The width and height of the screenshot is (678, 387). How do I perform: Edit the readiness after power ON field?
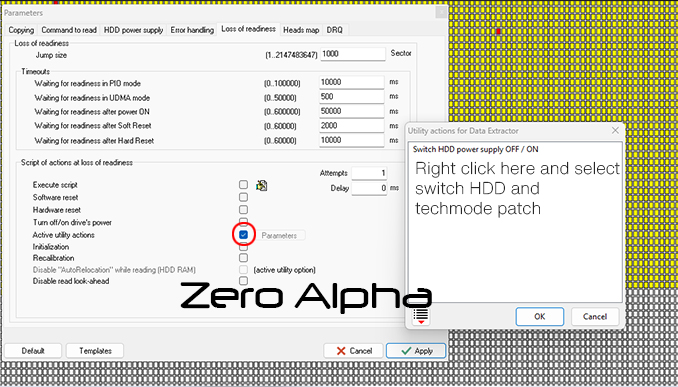coord(352,111)
